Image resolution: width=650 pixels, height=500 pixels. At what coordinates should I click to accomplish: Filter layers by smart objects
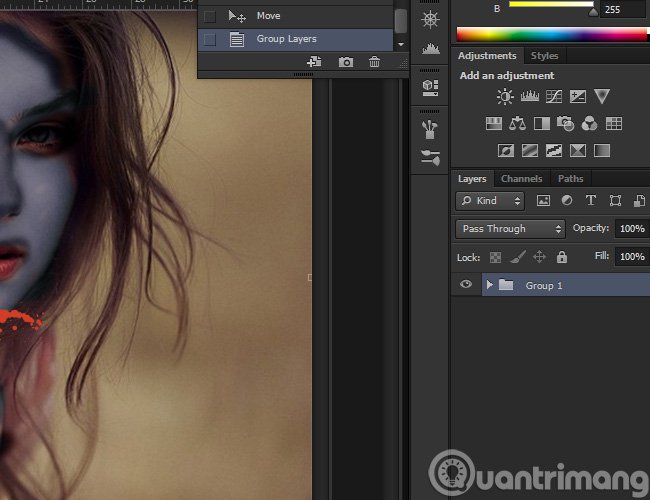(639, 201)
